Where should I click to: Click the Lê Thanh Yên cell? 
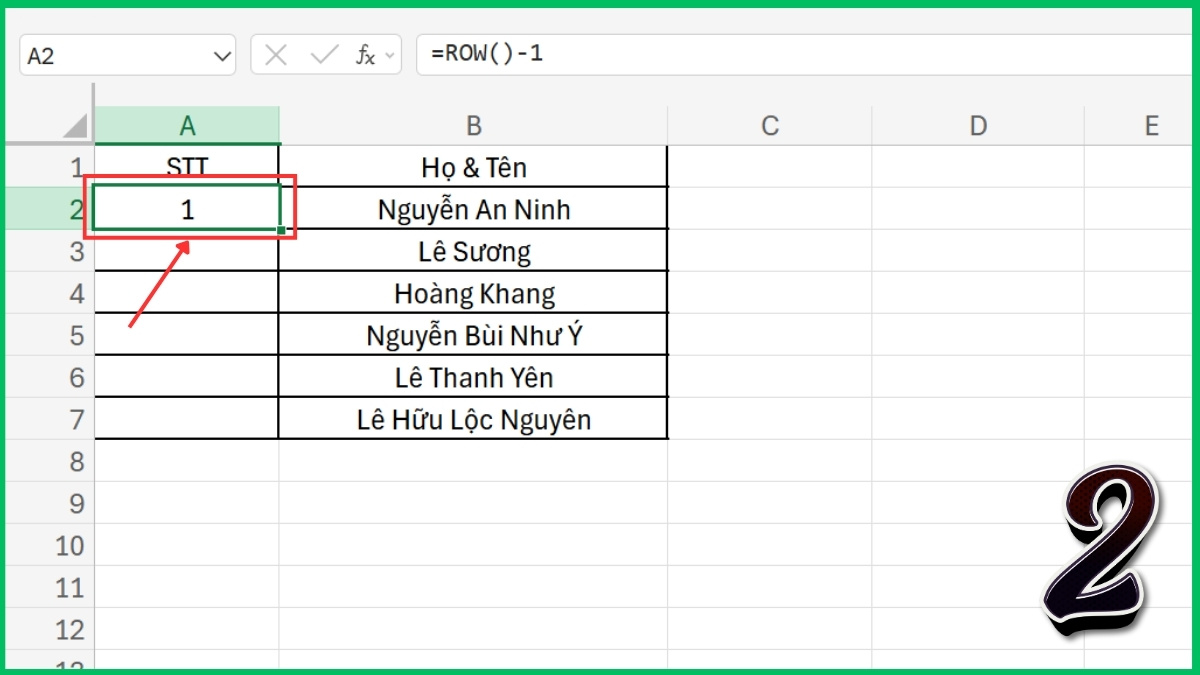point(473,377)
